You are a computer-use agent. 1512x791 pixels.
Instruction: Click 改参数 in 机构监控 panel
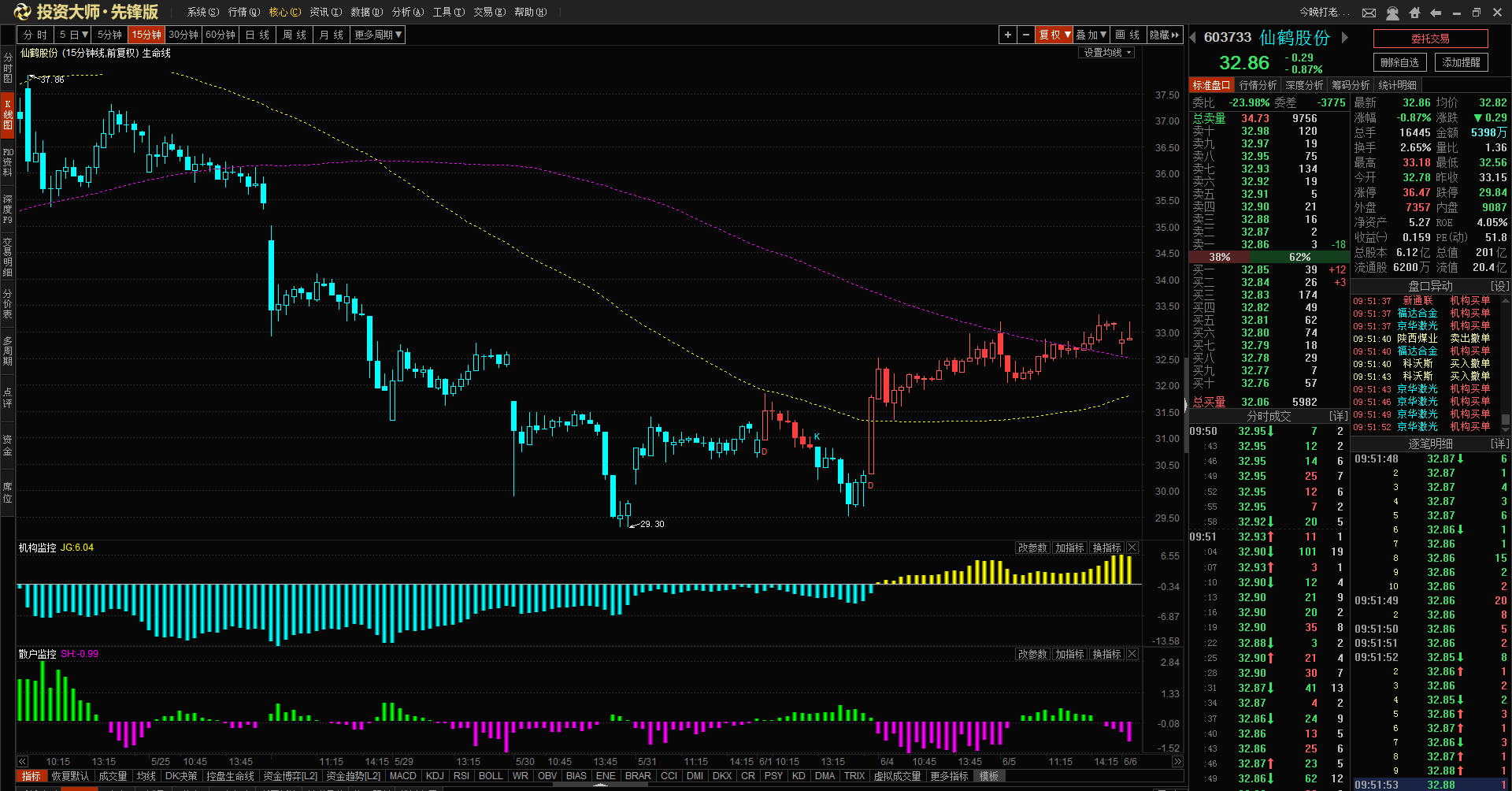tap(1032, 548)
